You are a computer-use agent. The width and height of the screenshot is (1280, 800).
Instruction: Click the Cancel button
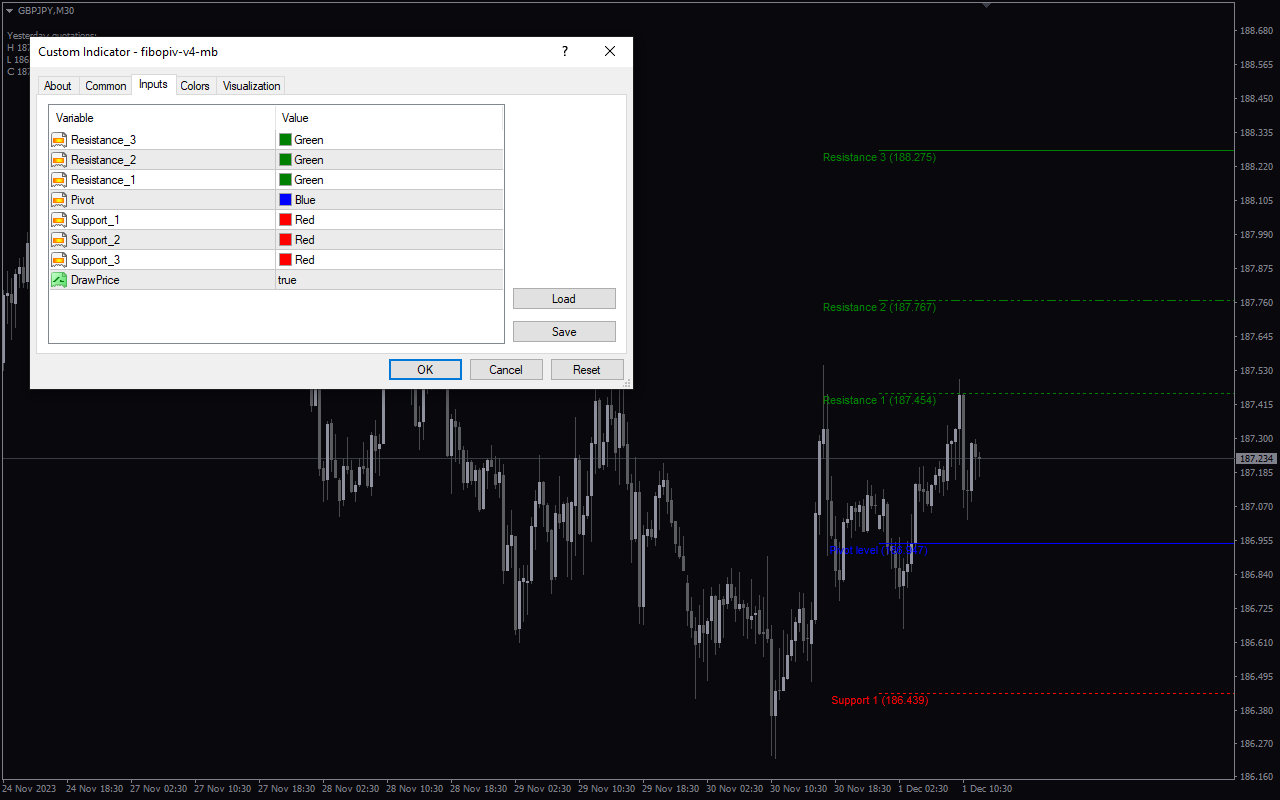506,370
